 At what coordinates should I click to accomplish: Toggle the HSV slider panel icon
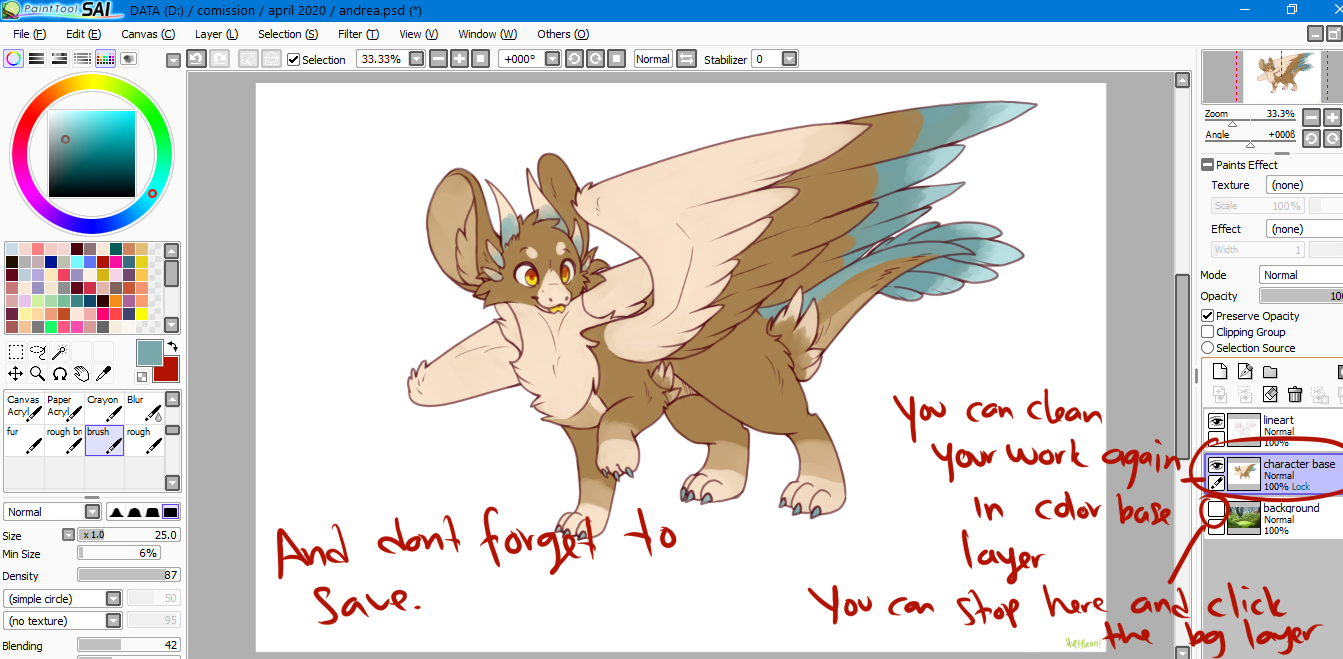click(59, 59)
